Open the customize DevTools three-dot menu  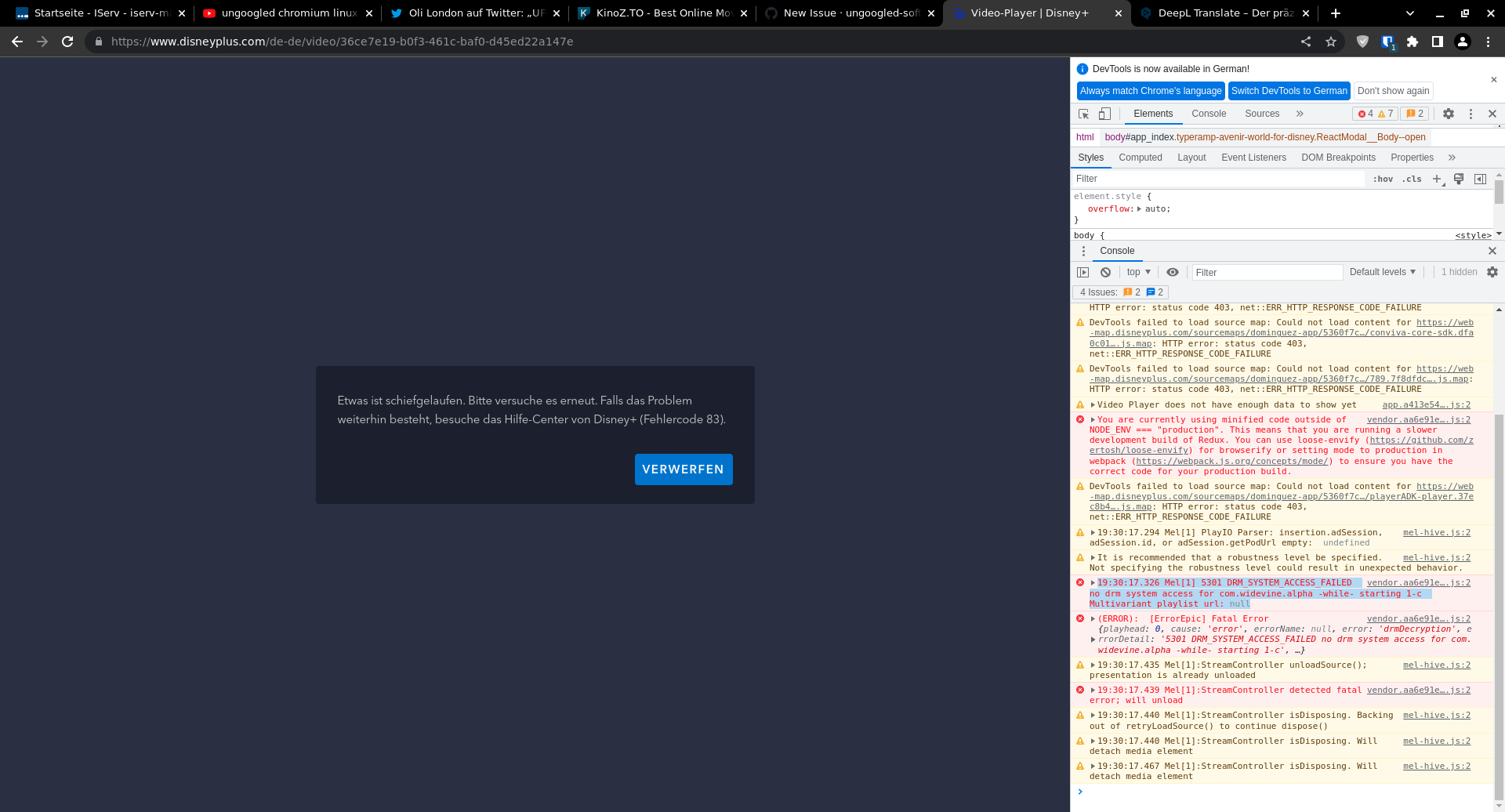[1471, 114]
